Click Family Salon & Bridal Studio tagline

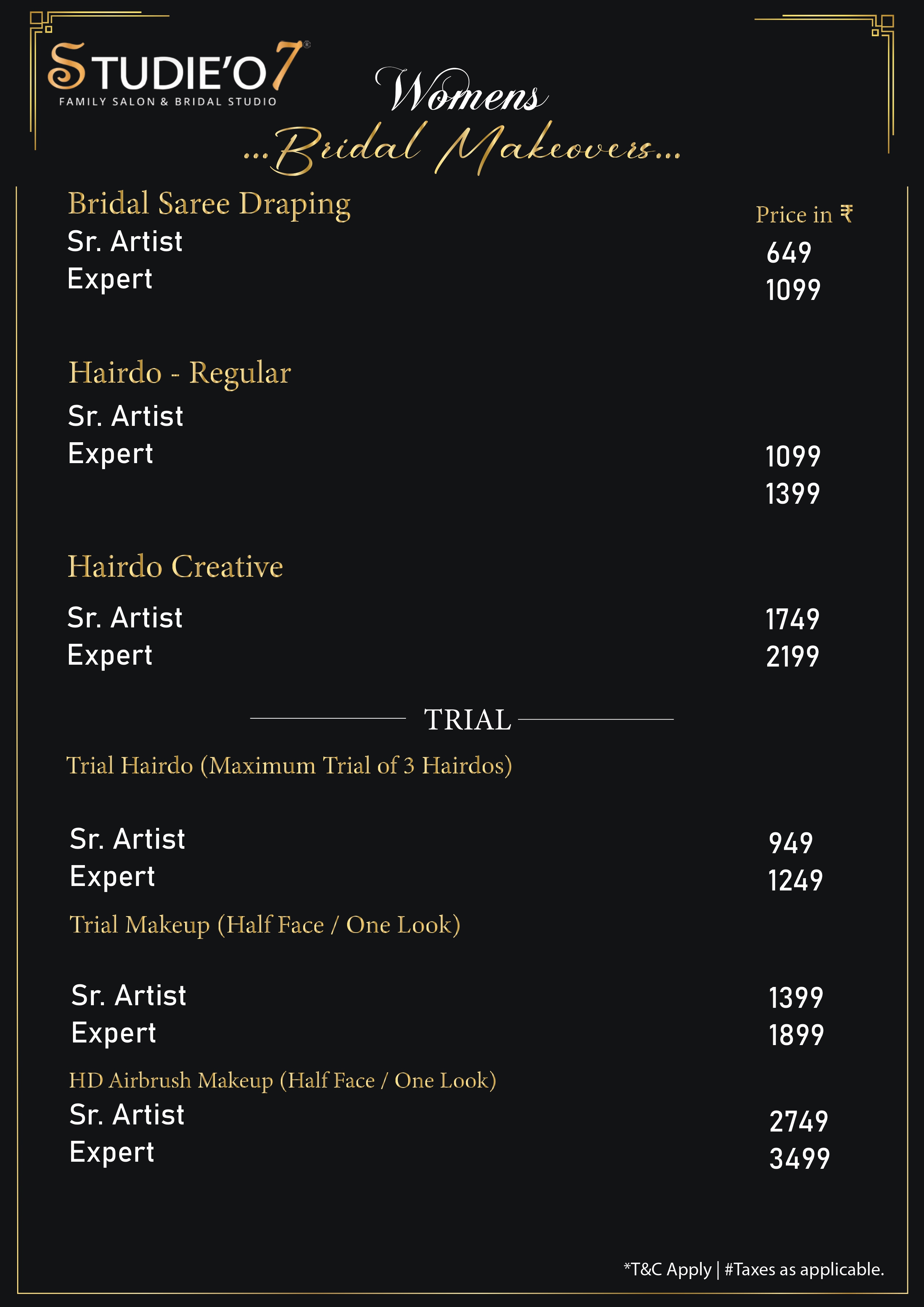click(168, 102)
